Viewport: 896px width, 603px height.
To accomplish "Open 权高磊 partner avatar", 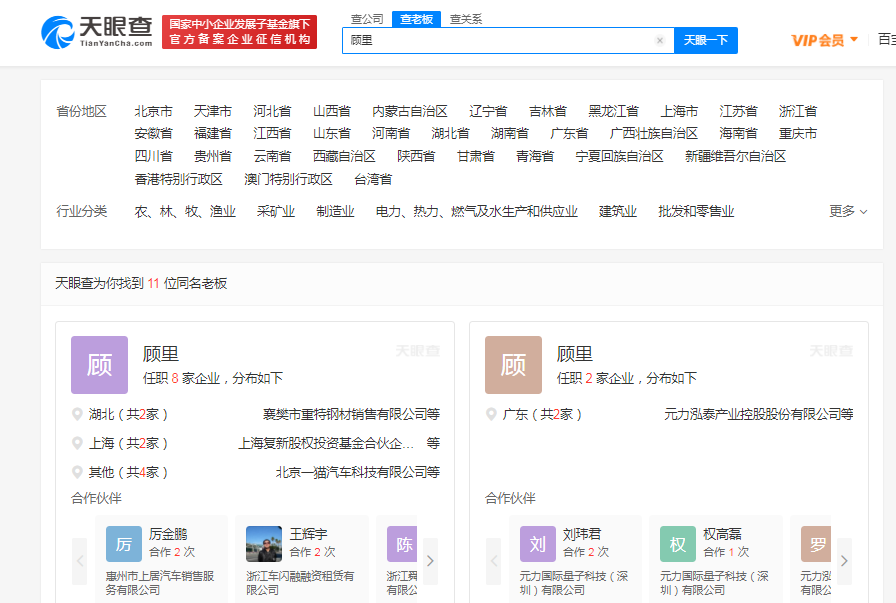I will pyautogui.click(x=678, y=544).
